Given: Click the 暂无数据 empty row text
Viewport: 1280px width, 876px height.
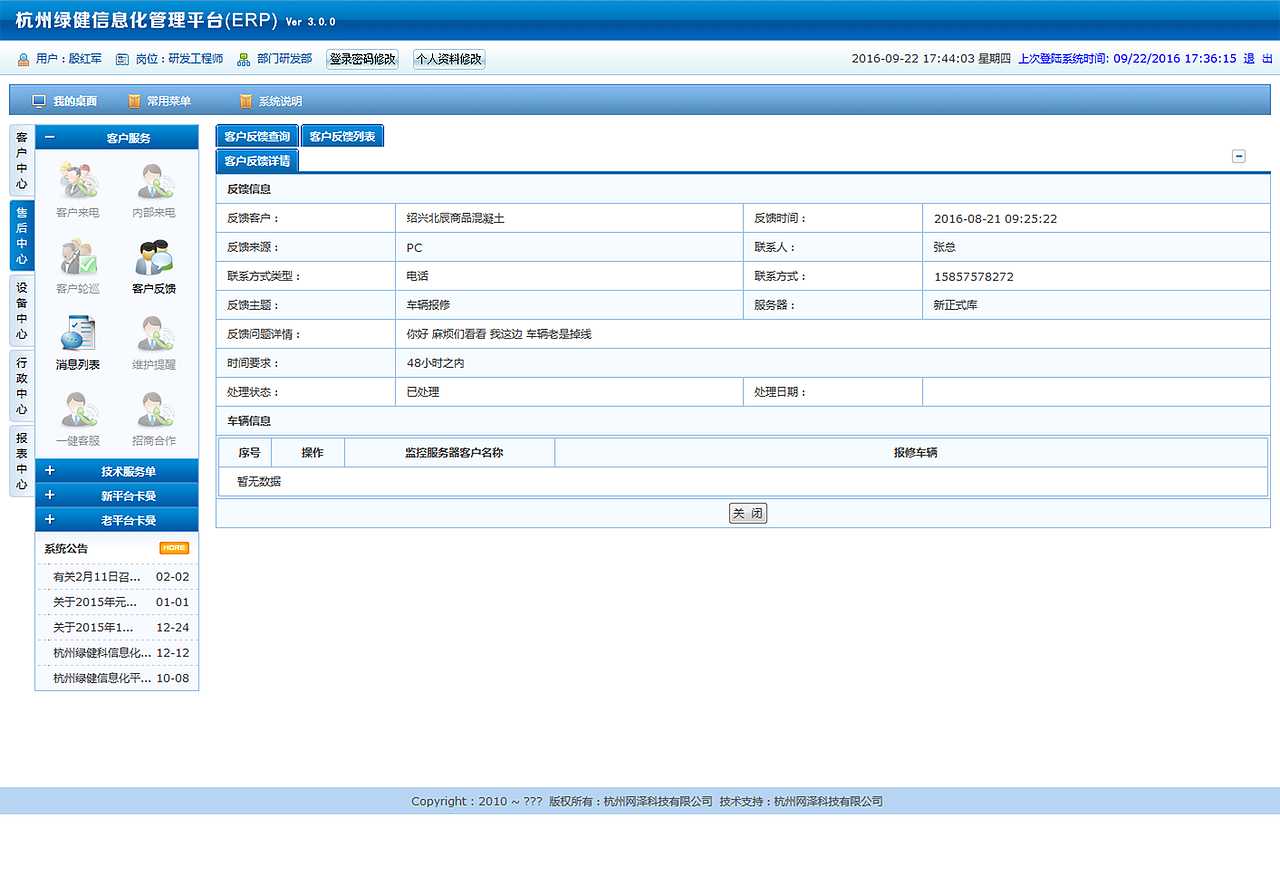Looking at the screenshot, I should click(259, 481).
